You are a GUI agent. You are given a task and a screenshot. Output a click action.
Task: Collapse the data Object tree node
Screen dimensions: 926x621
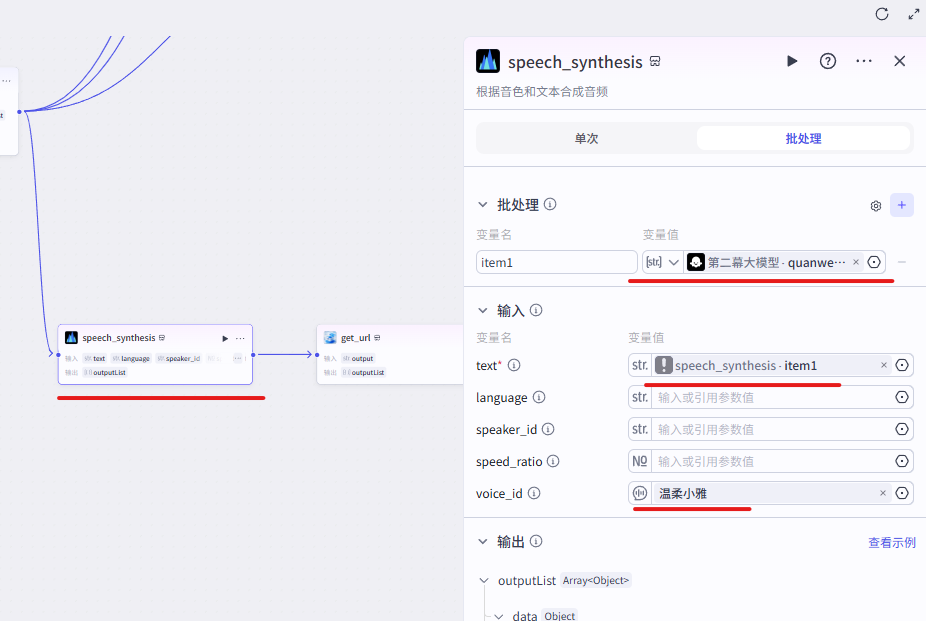click(499, 616)
